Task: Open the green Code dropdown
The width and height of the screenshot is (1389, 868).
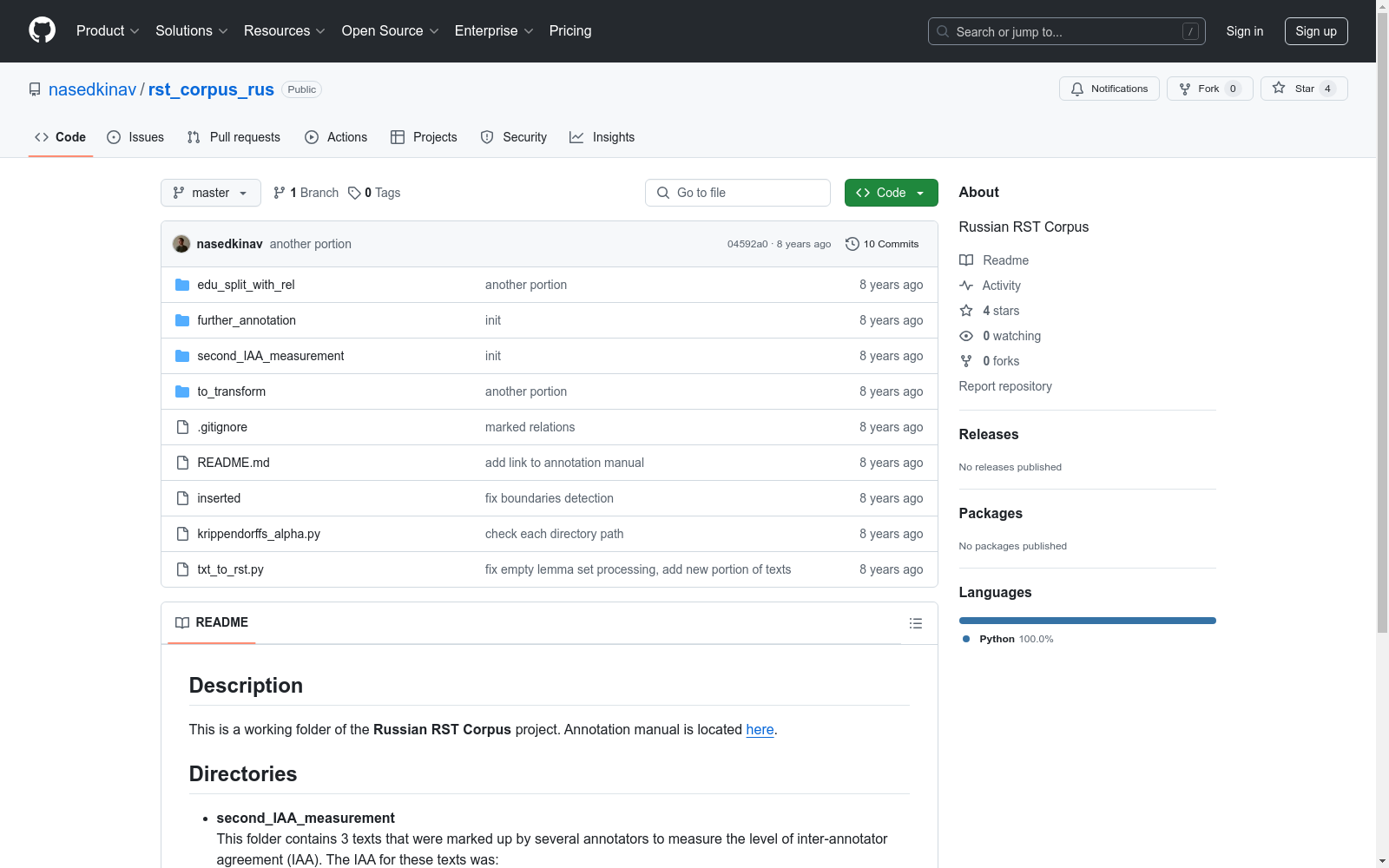Action: 892,193
